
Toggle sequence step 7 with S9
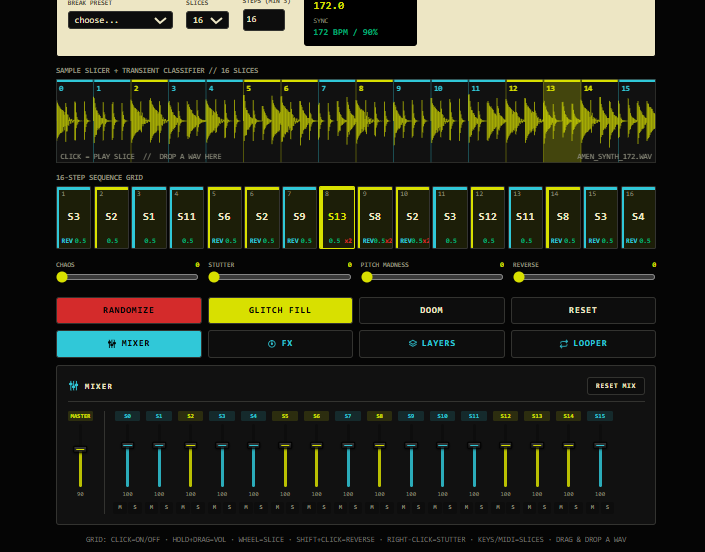point(299,218)
